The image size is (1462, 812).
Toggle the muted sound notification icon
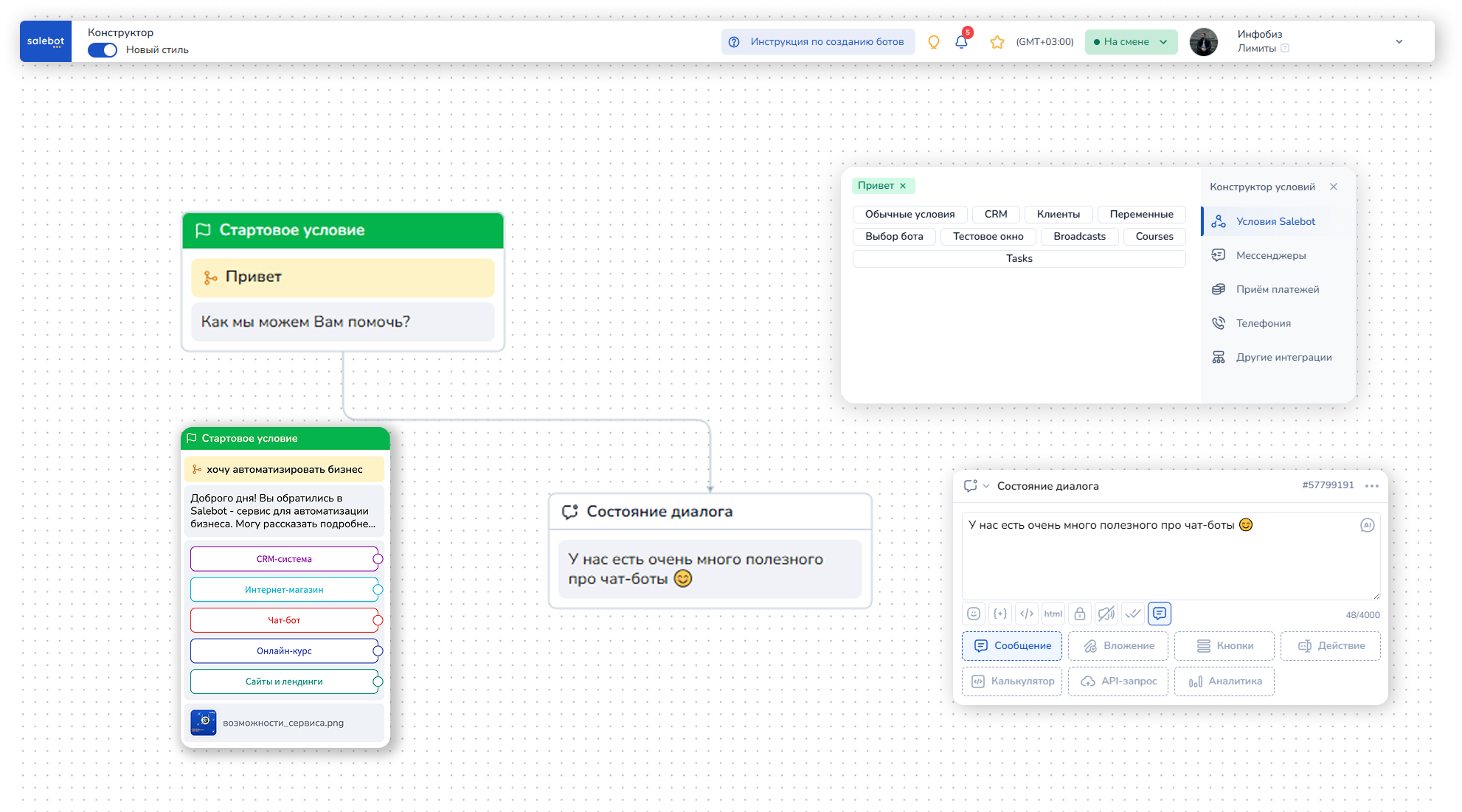[x=1106, y=614]
